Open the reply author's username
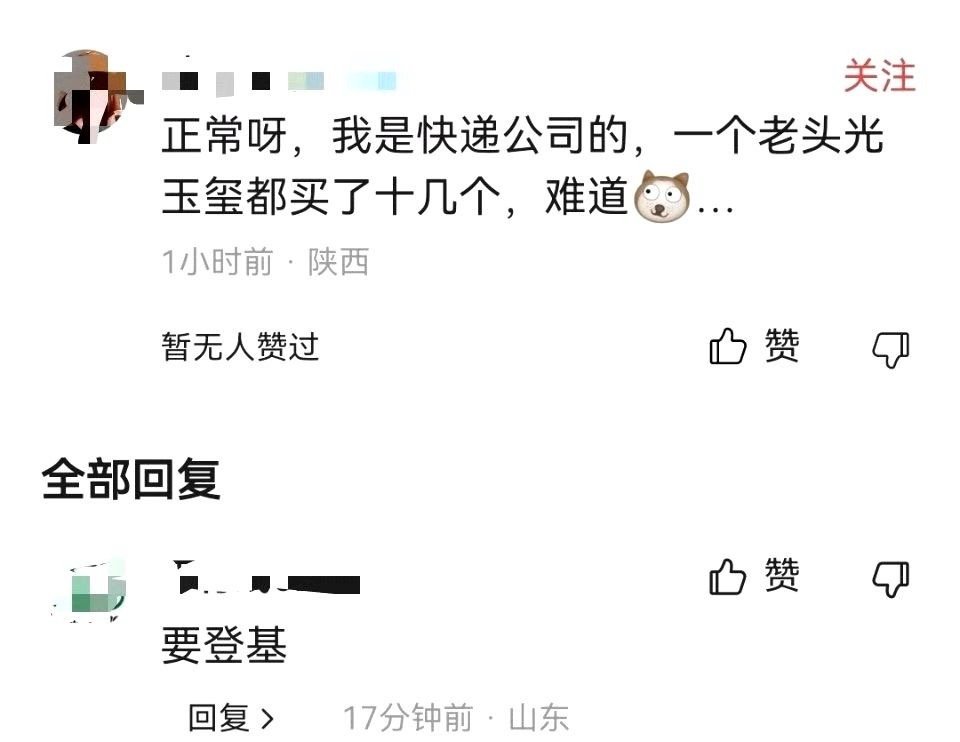The height and width of the screenshot is (742, 960). (268, 578)
